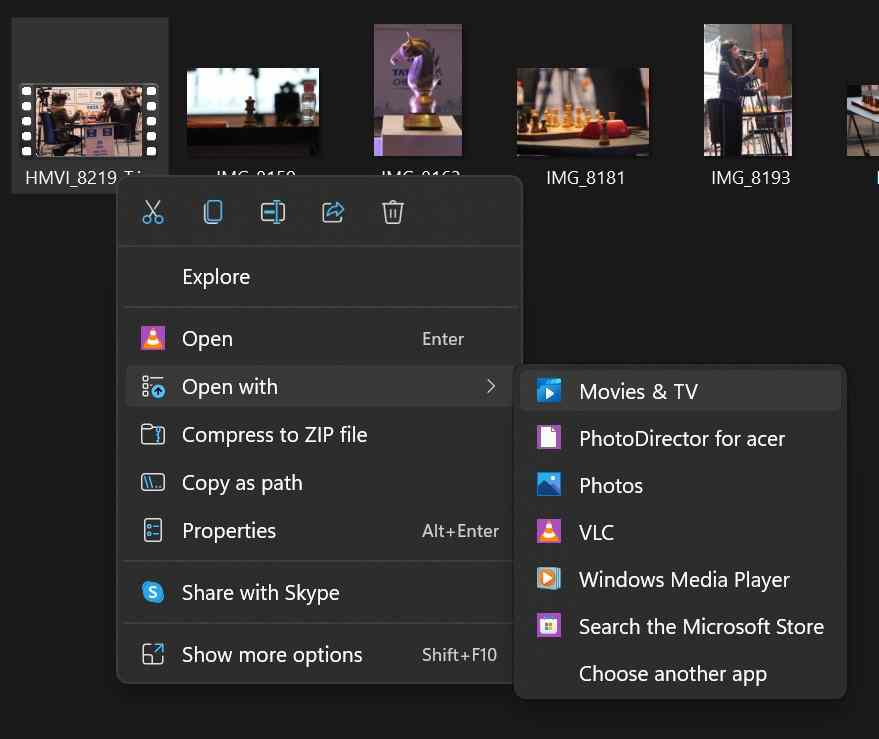879x739 pixels.
Task: Select Search the Microsoft Store
Action: coord(680,626)
